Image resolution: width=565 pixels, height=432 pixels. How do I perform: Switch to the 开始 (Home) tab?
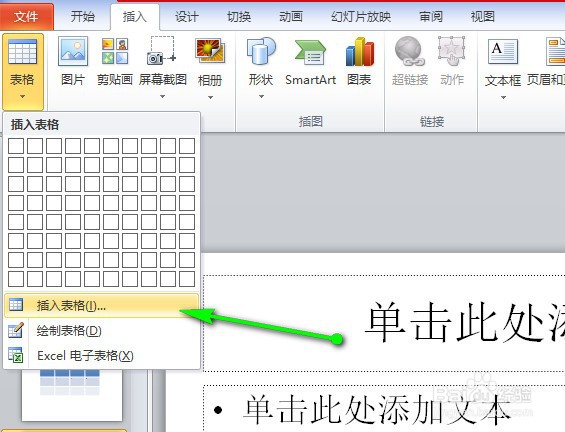pos(83,17)
